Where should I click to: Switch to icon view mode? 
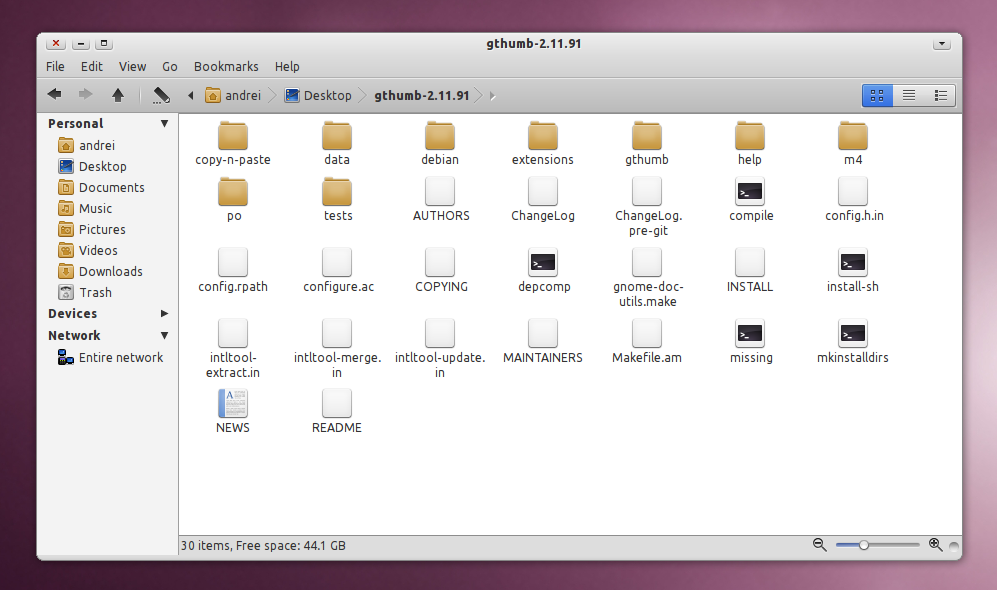(x=877, y=95)
